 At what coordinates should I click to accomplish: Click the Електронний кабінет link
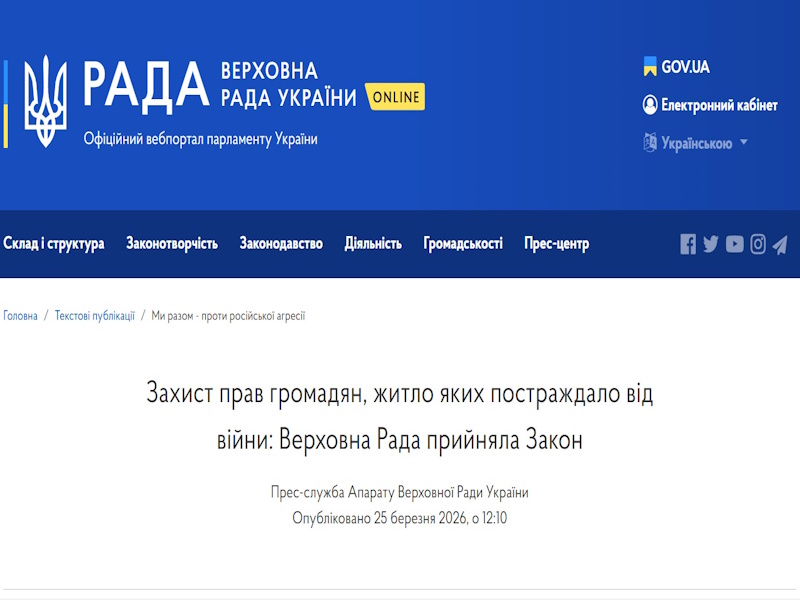pyautogui.click(x=719, y=105)
